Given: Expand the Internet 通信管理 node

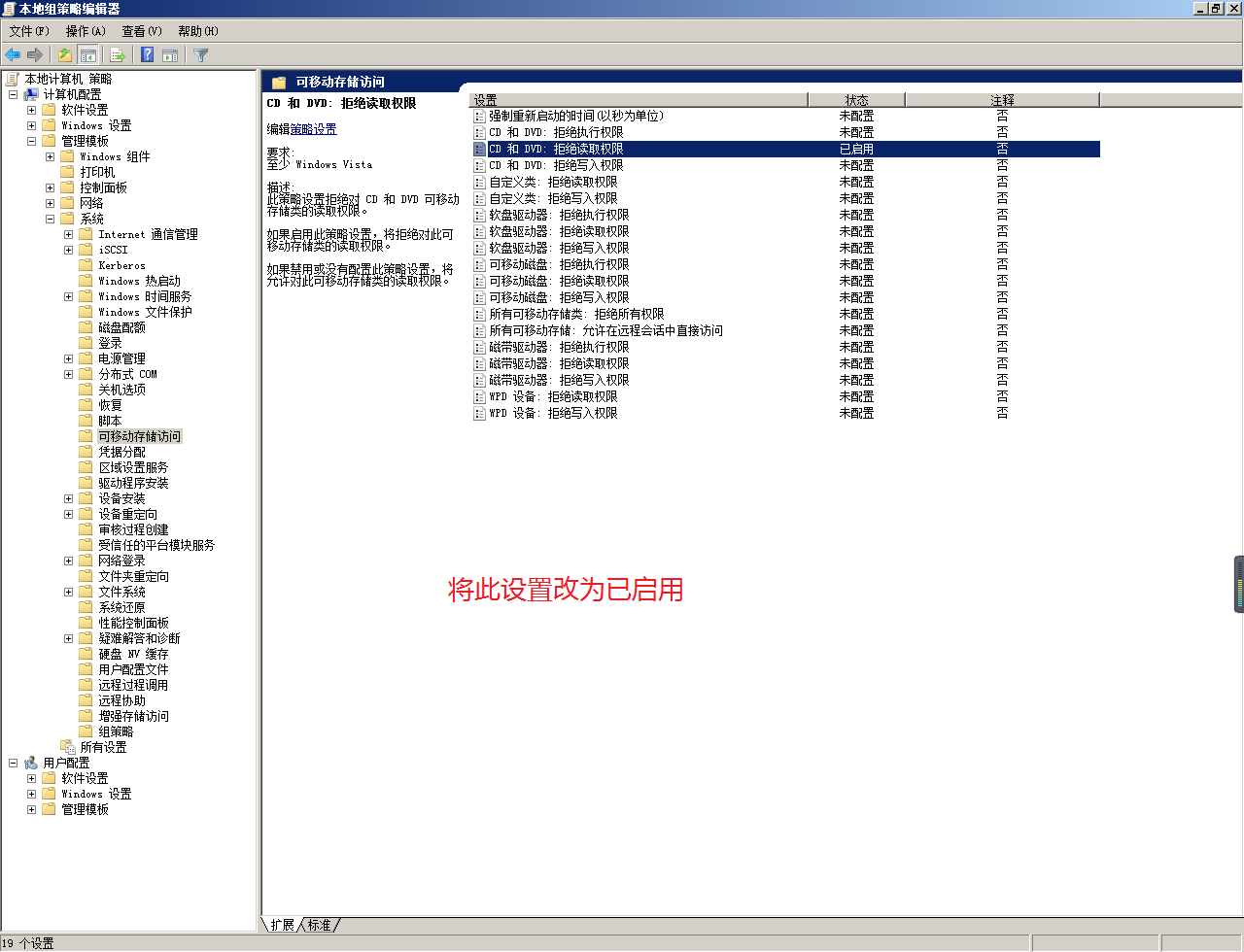Looking at the screenshot, I should [x=68, y=234].
